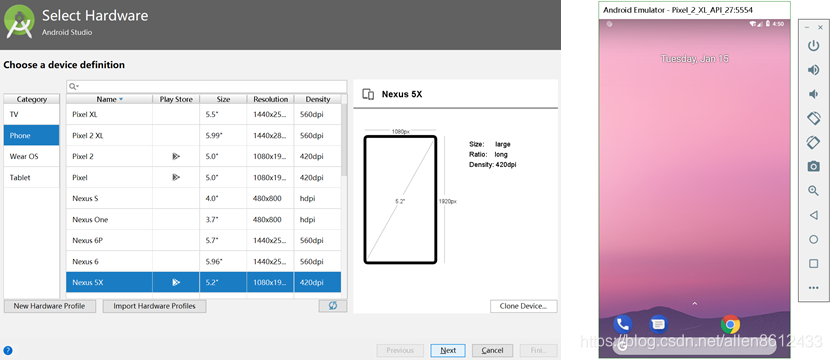Select the Nexus S device row

pos(204,199)
